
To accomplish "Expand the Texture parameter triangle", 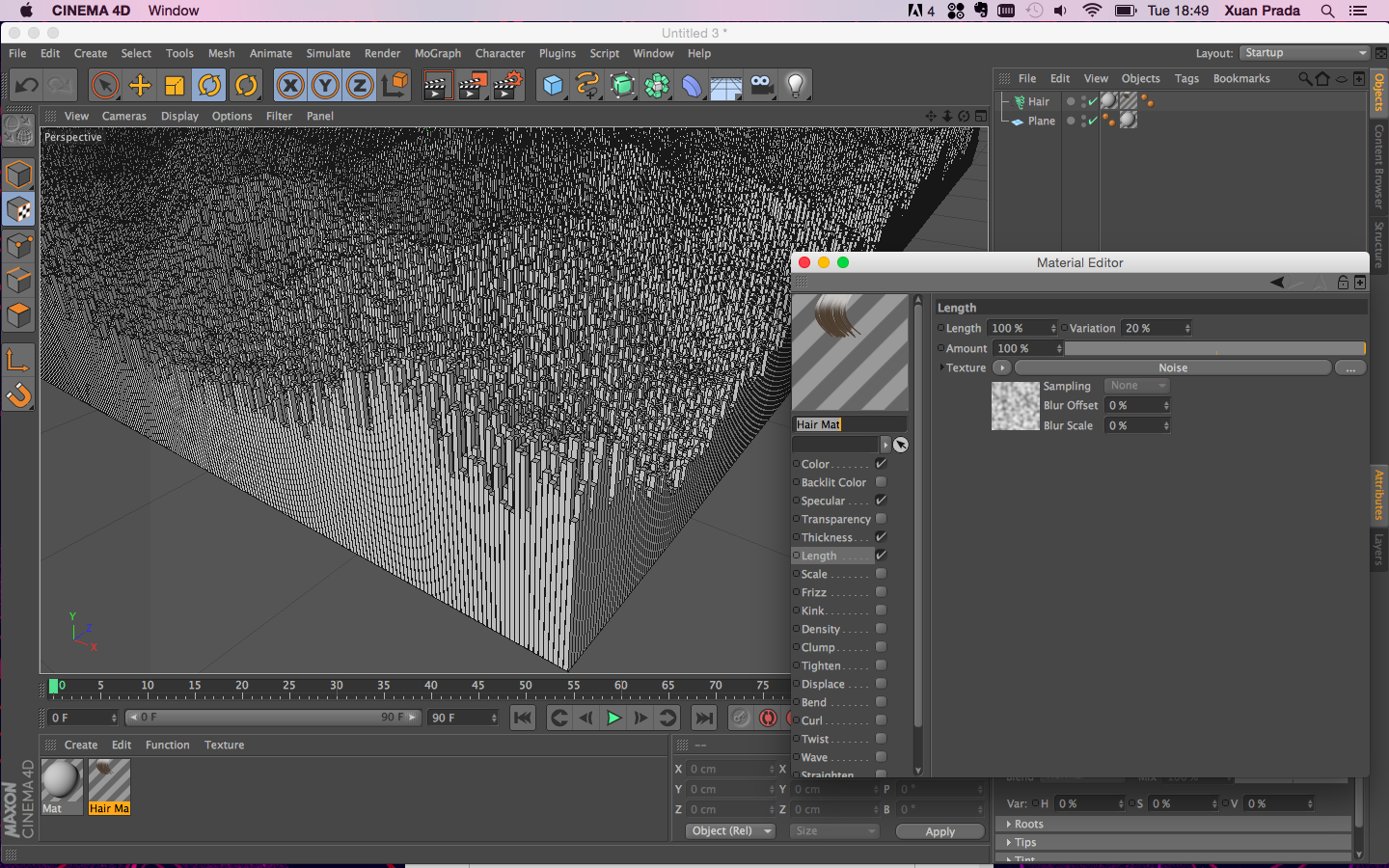I will pyautogui.click(x=941, y=367).
